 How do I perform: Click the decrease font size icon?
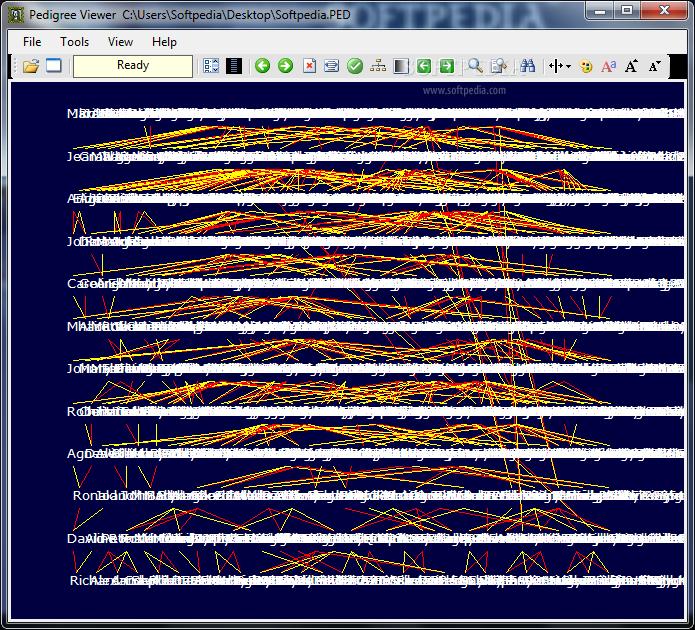pos(655,66)
